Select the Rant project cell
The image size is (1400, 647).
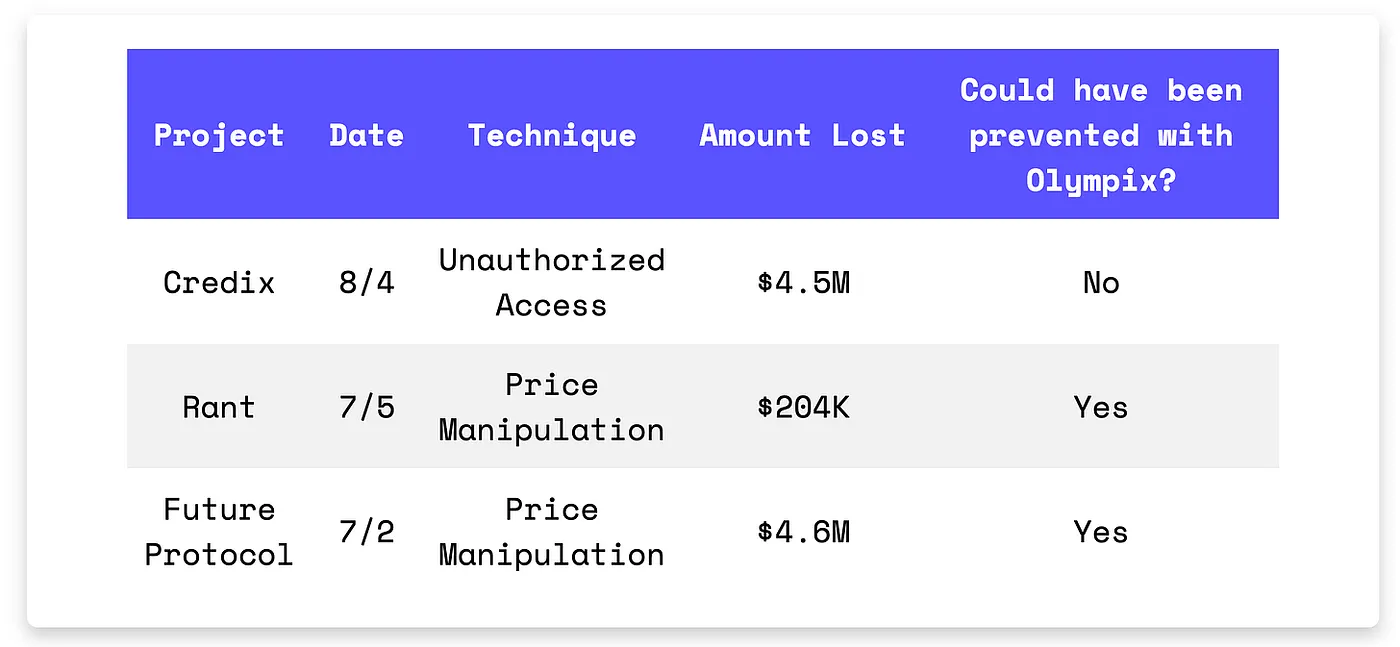point(219,407)
